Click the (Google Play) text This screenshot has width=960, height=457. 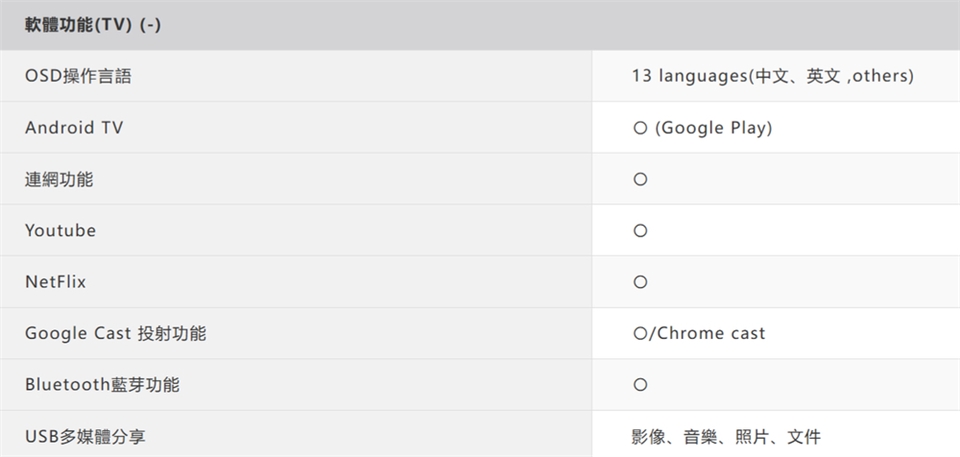[714, 128]
